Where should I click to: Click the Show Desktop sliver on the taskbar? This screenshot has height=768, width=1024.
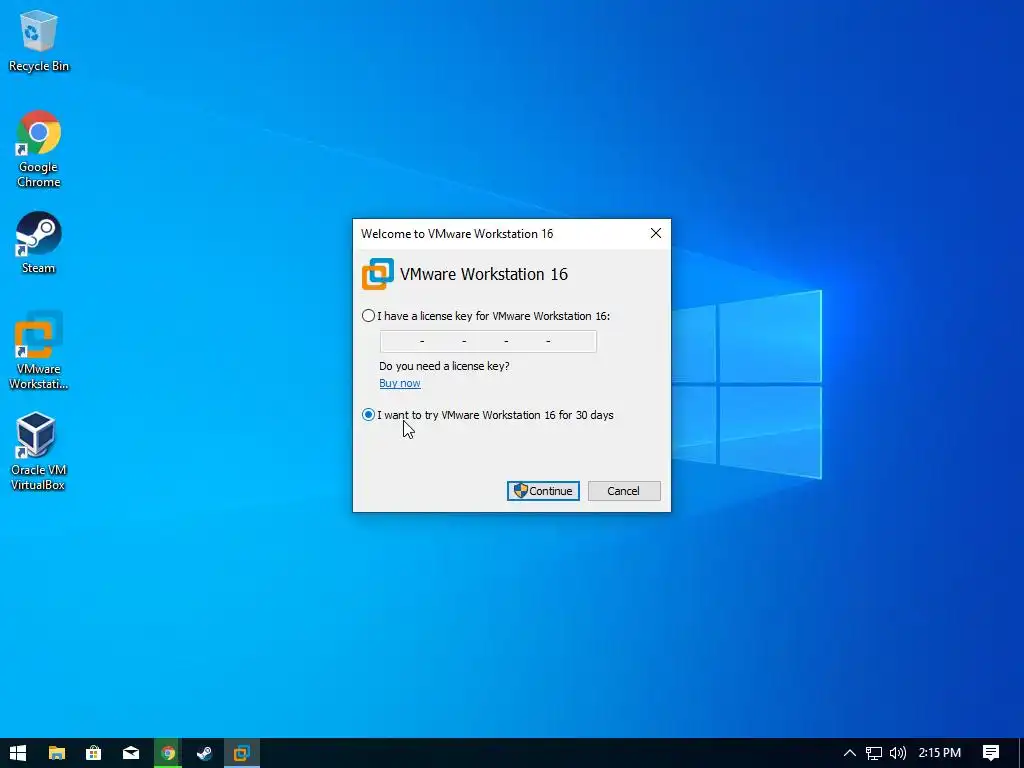tap(1021, 753)
